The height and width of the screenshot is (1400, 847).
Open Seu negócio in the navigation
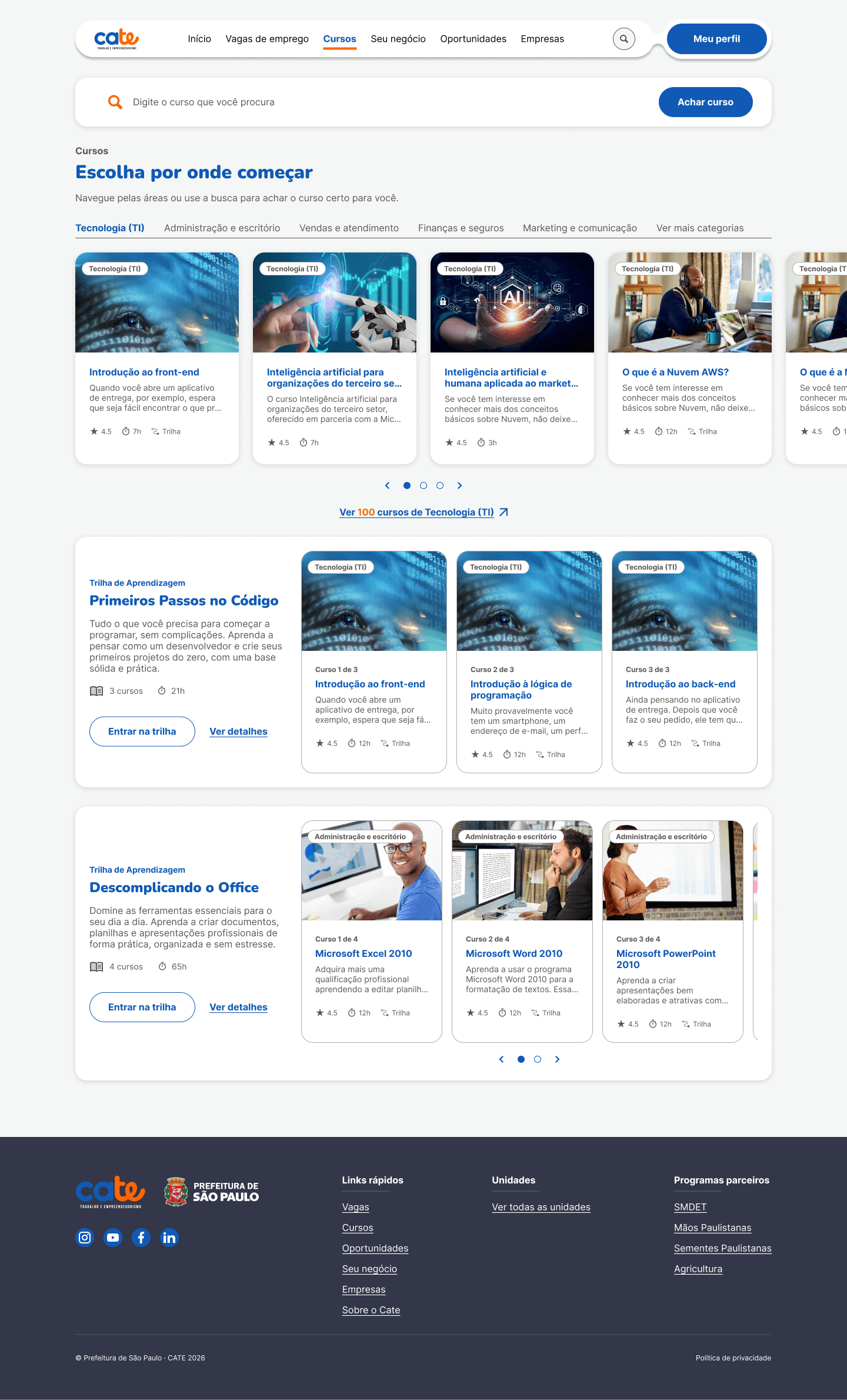click(398, 39)
